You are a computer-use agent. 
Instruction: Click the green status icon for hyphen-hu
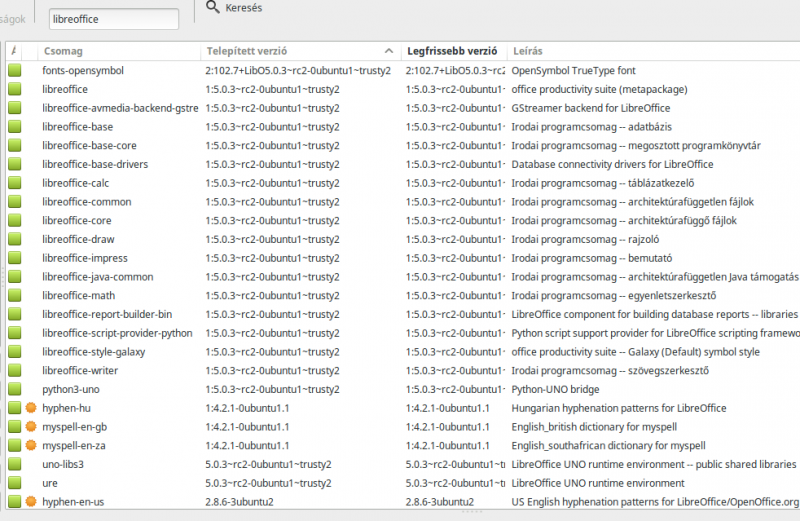coord(15,408)
